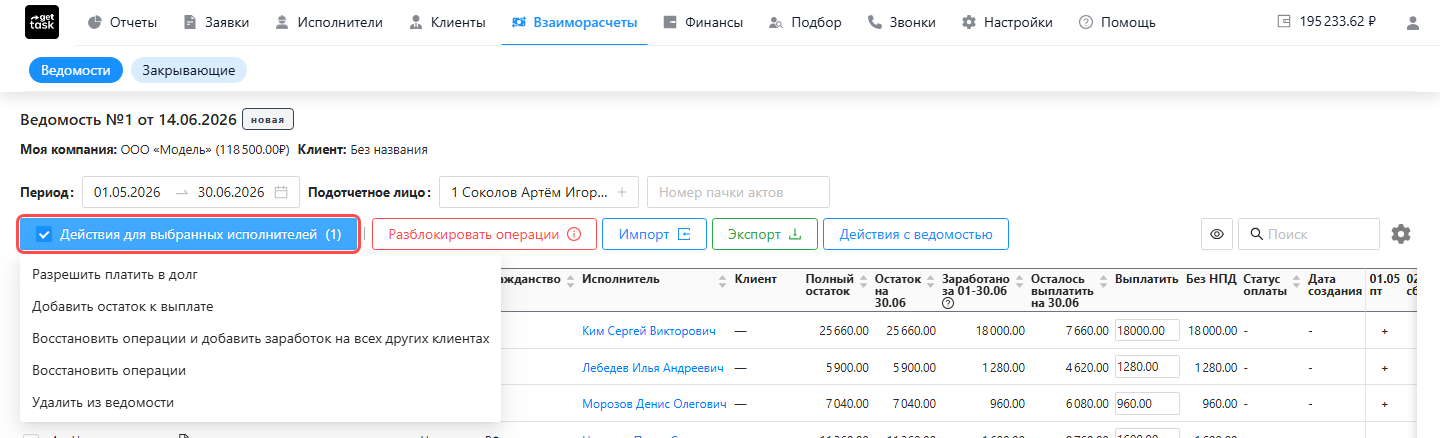1440x438 pixels.
Task: Click the Ведомость №1 от 14.06.2026 title
Action: [x=128, y=120]
